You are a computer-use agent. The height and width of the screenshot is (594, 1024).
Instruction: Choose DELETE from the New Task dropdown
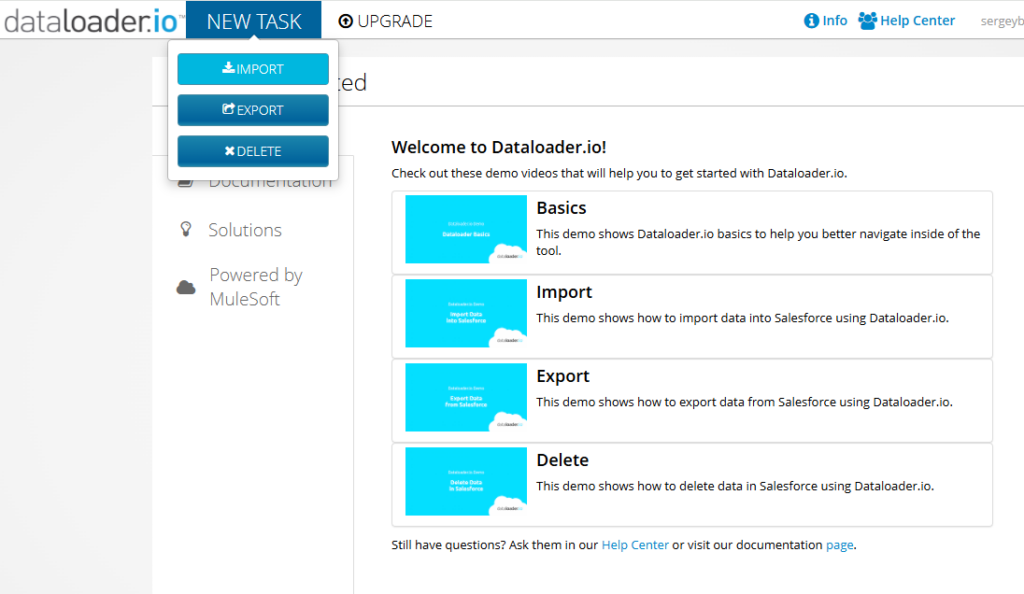(253, 151)
